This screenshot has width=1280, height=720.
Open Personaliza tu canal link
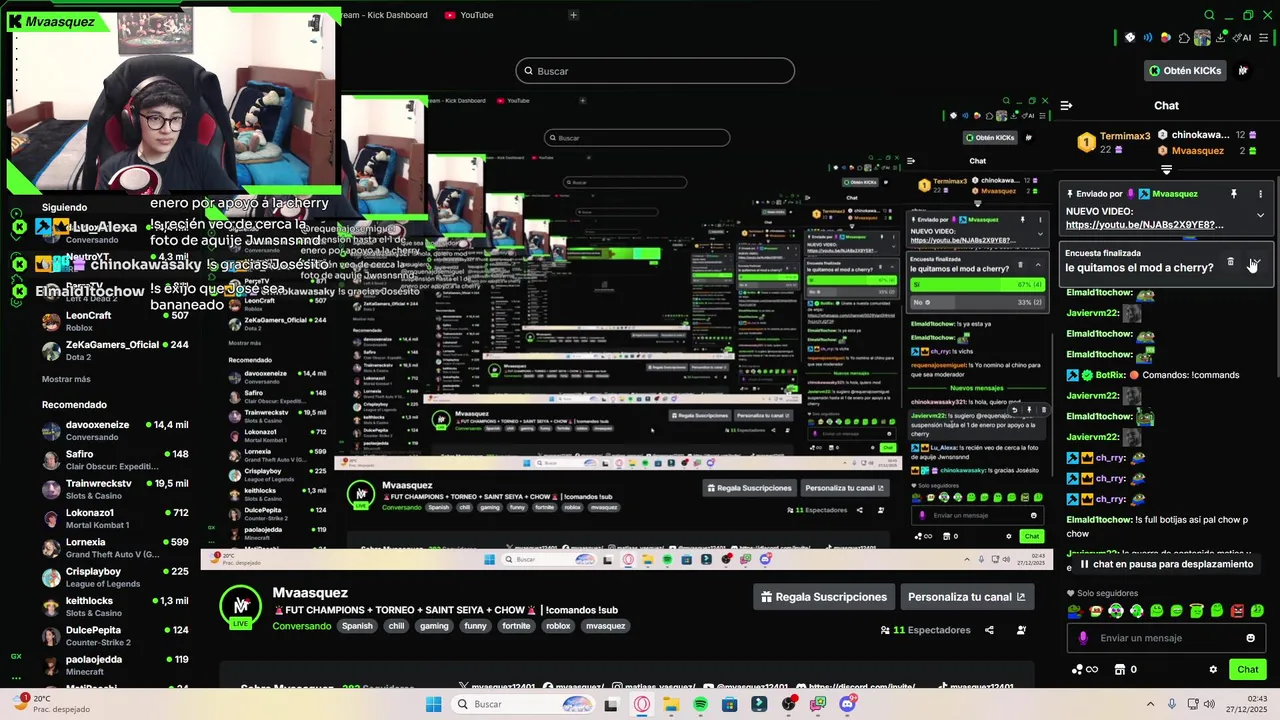[966, 597]
